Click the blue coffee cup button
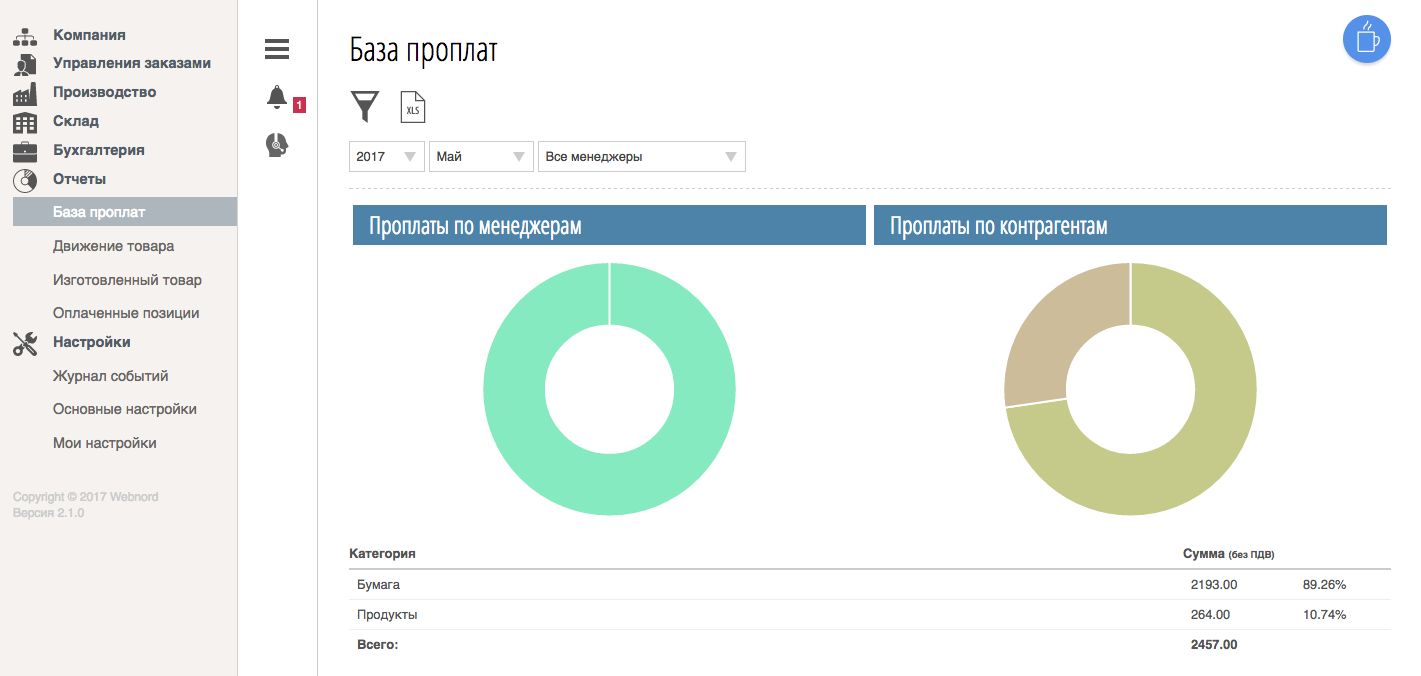This screenshot has height=676, width=1421. pyautogui.click(x=1366, y=40)
